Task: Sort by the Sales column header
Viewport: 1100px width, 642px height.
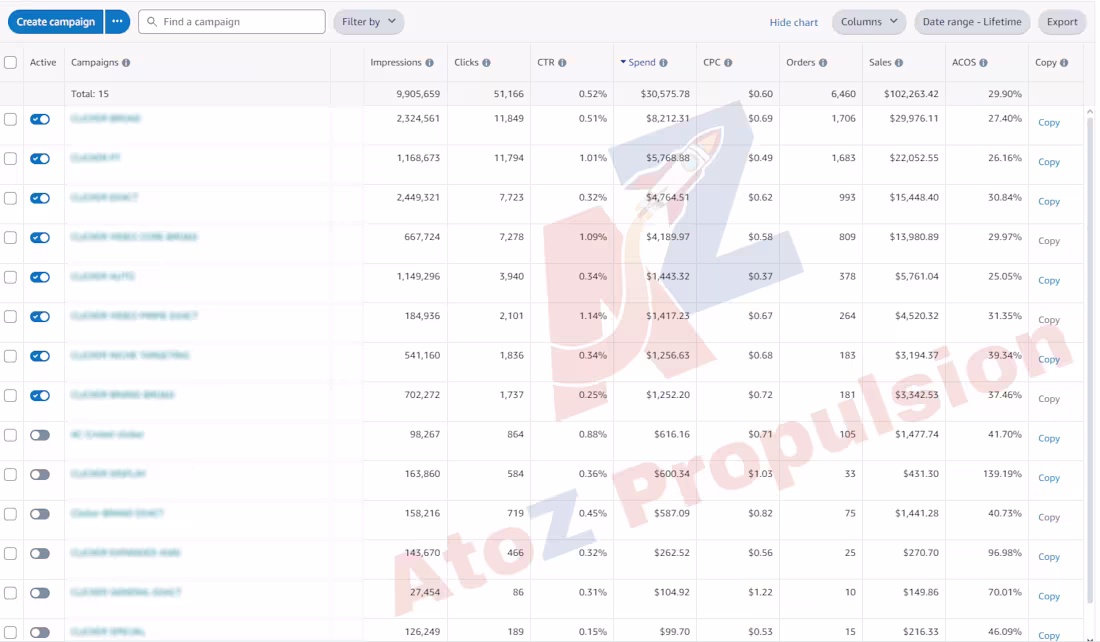Action: point(880,62)
